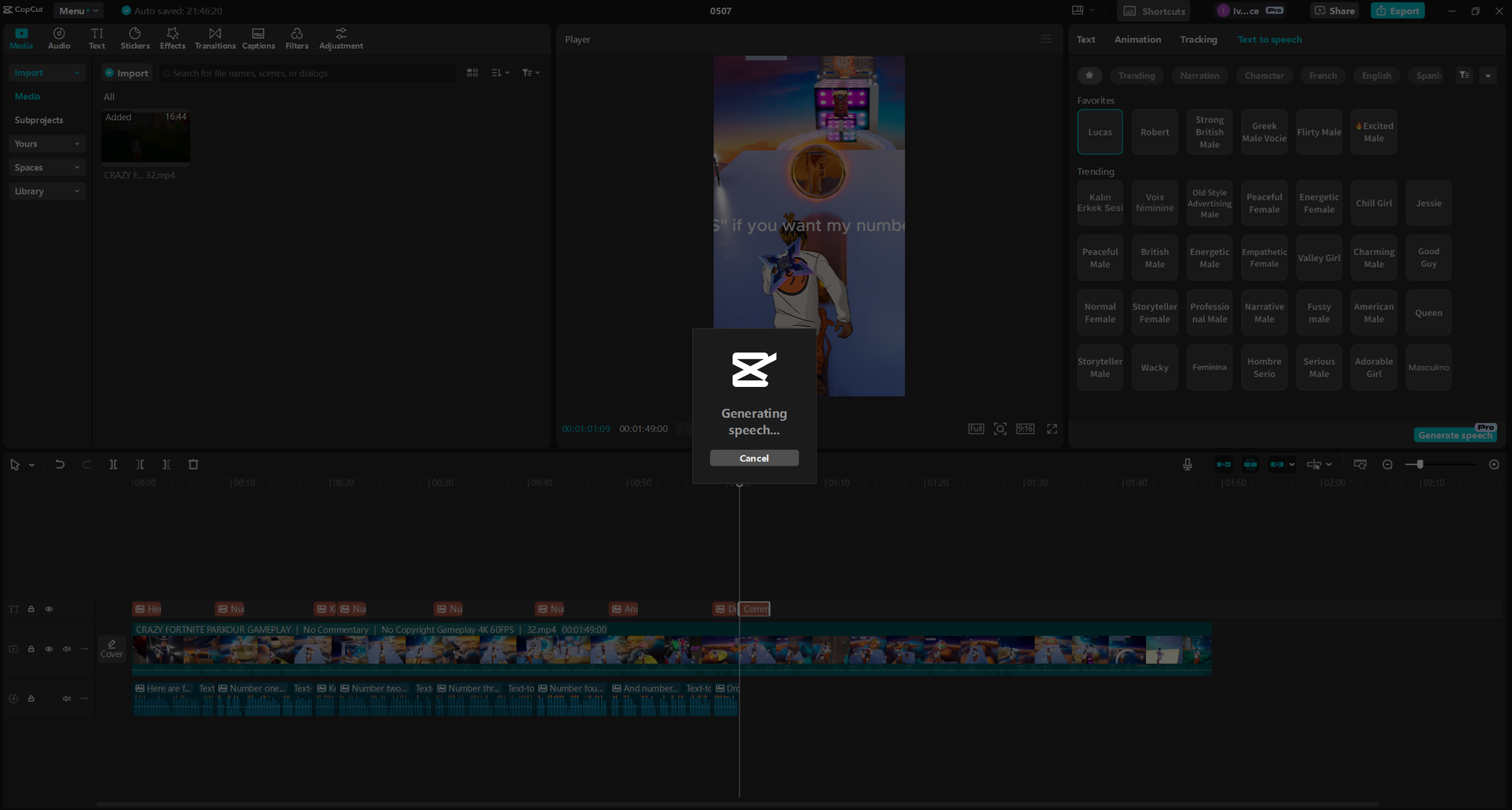The image size is (1512, 810).
Task: Open the media filter dropdown
Action: 531,73
